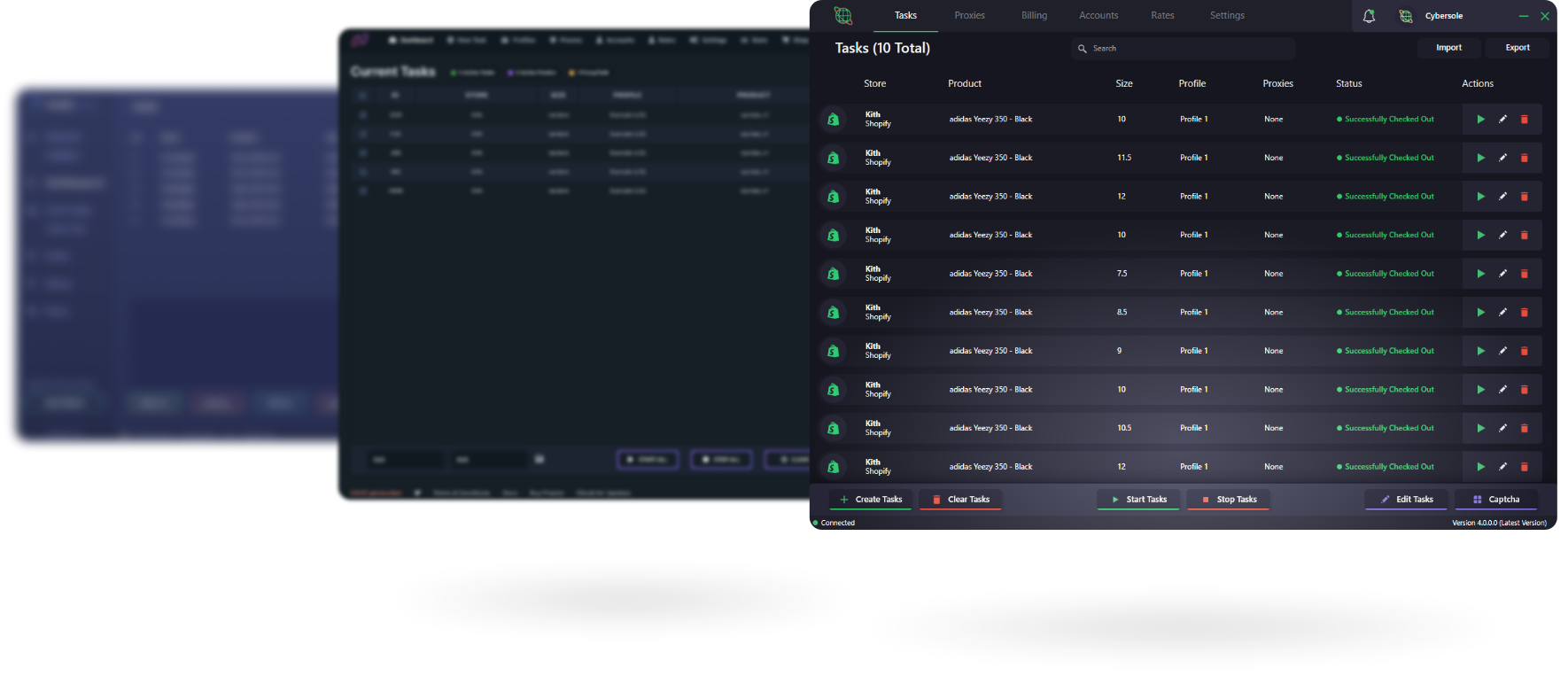
Task: Click the Connected status indicator
Action: [834, 523]
